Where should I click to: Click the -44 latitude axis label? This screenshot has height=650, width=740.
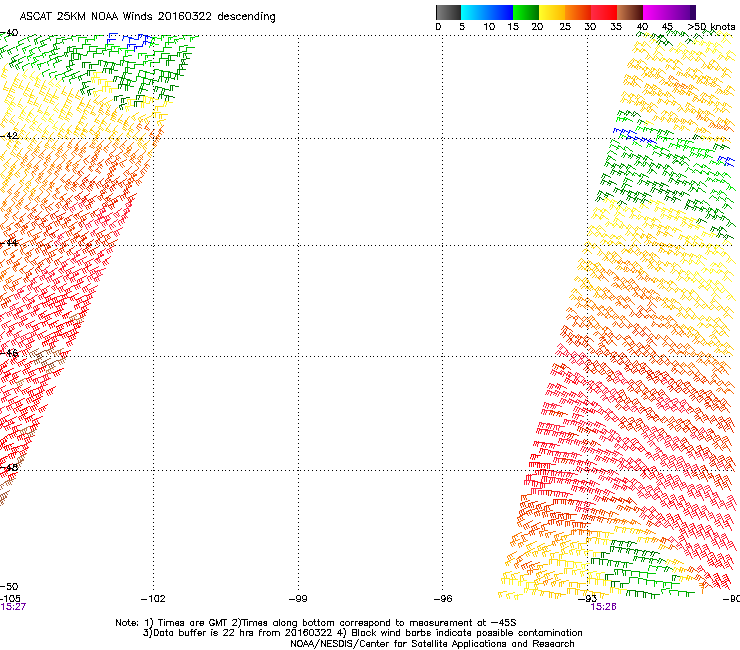tap(9, 243)
